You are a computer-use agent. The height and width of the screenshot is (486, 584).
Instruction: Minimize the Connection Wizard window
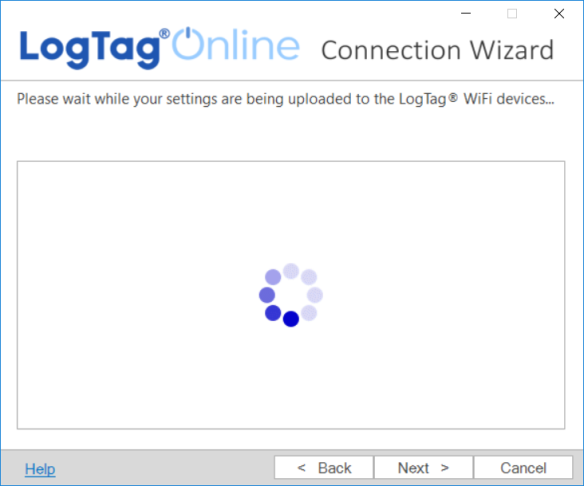[466, 14]
